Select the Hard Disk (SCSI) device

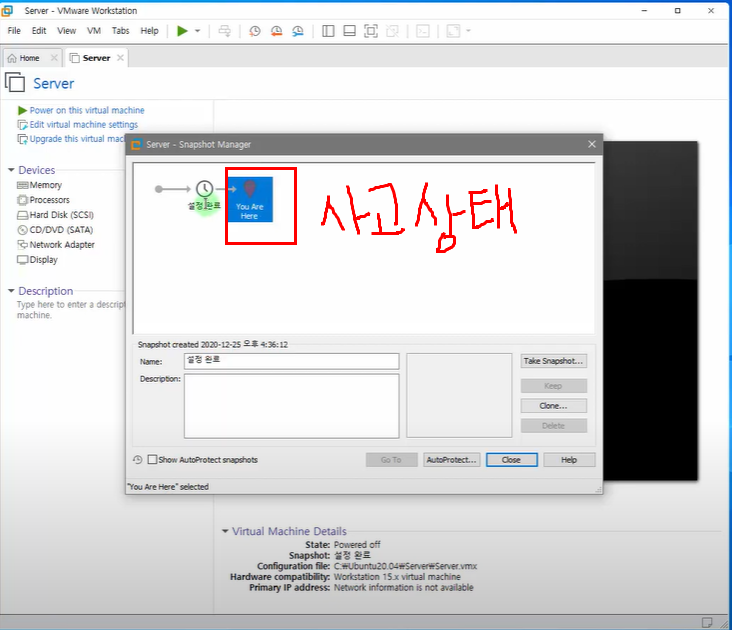[61, 215]
